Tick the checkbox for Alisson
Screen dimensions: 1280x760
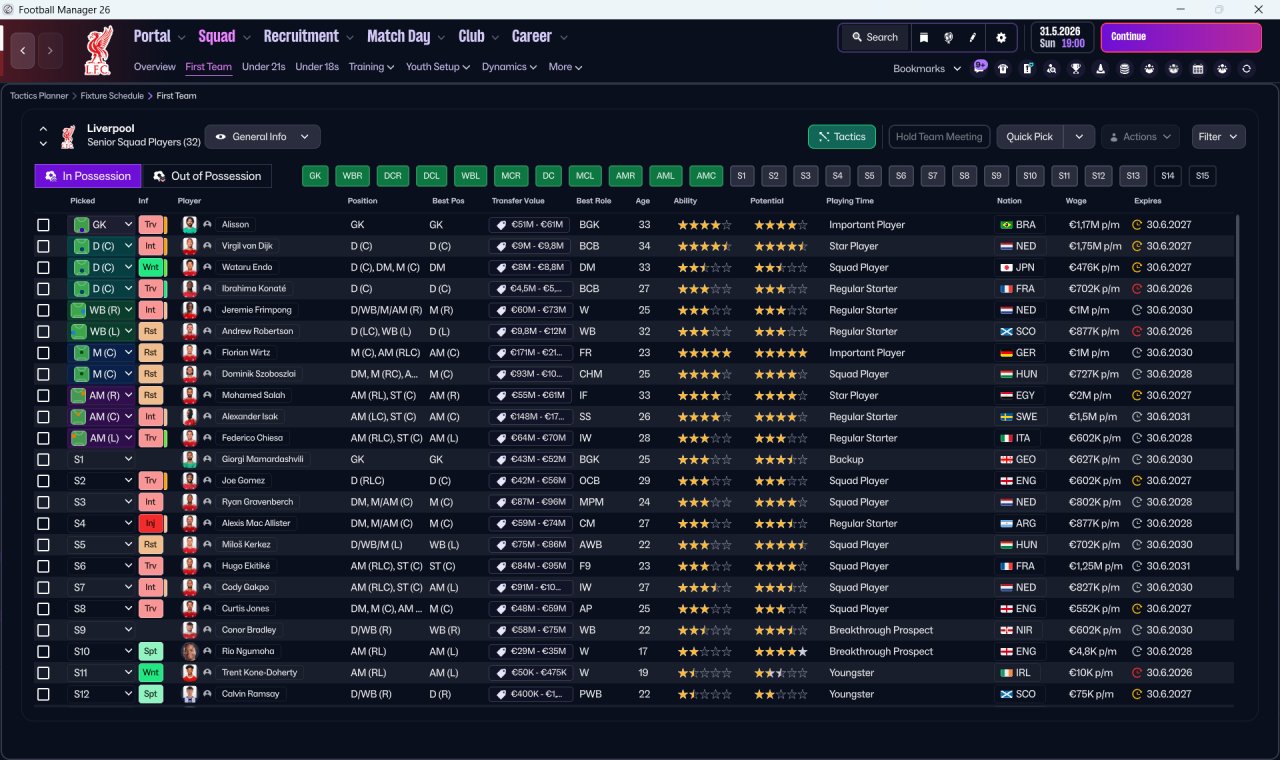(43, 225)
